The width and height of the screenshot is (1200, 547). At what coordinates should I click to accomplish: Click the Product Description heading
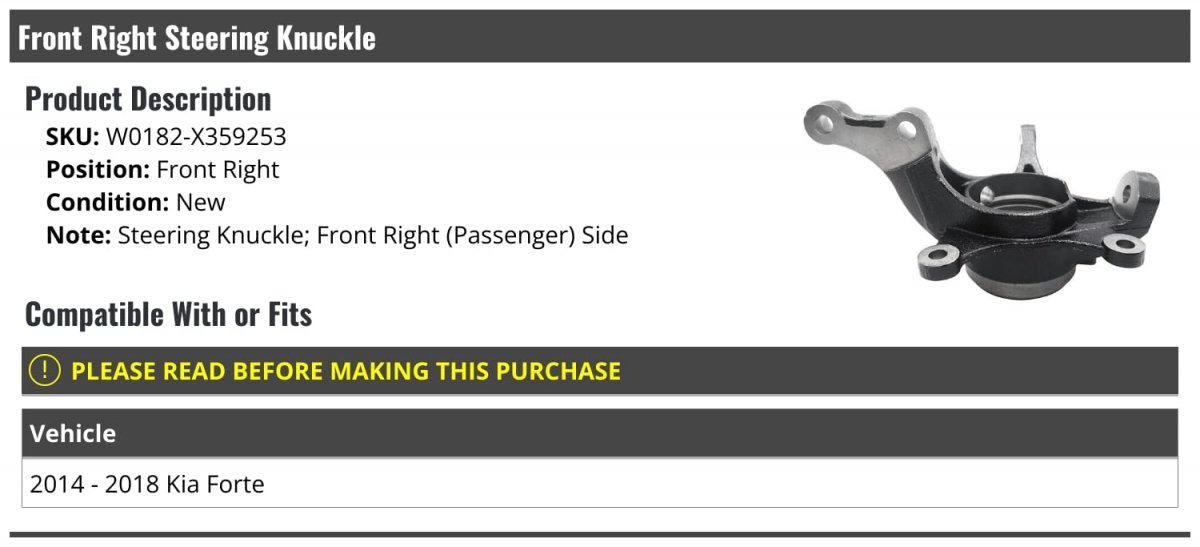click(148, 98)
